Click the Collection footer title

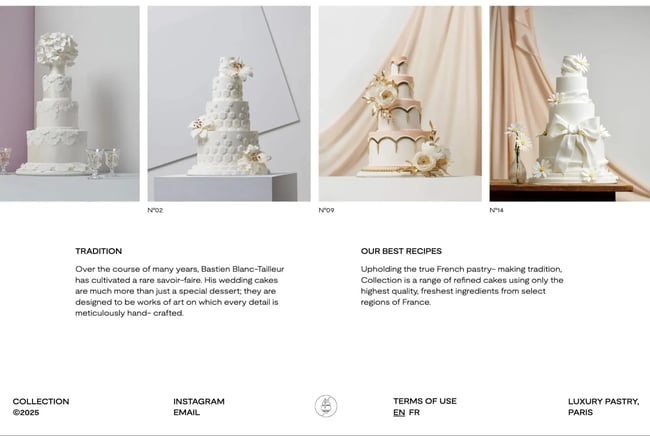coord(41,401)
